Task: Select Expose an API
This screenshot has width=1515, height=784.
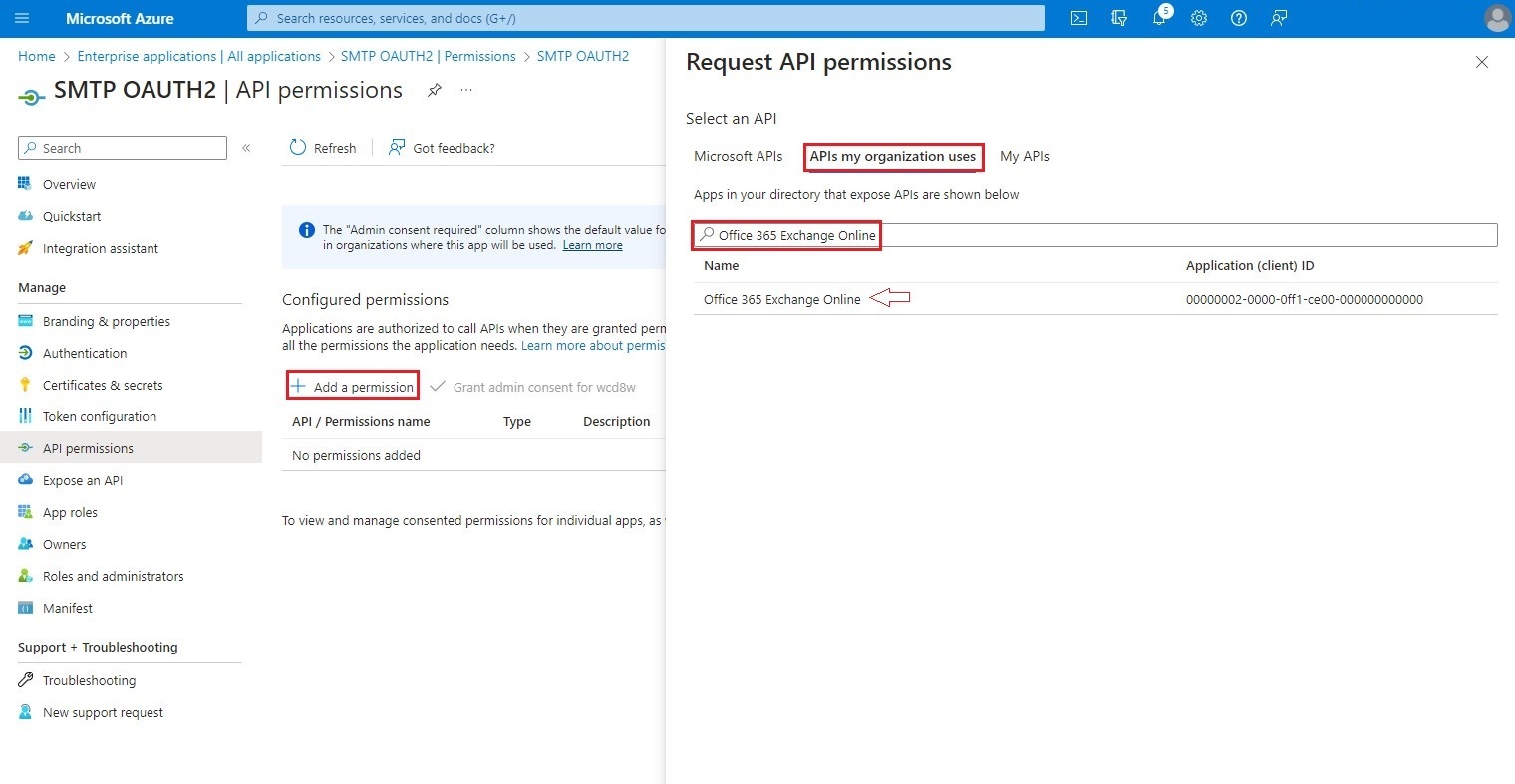Action: click(83, 479)
